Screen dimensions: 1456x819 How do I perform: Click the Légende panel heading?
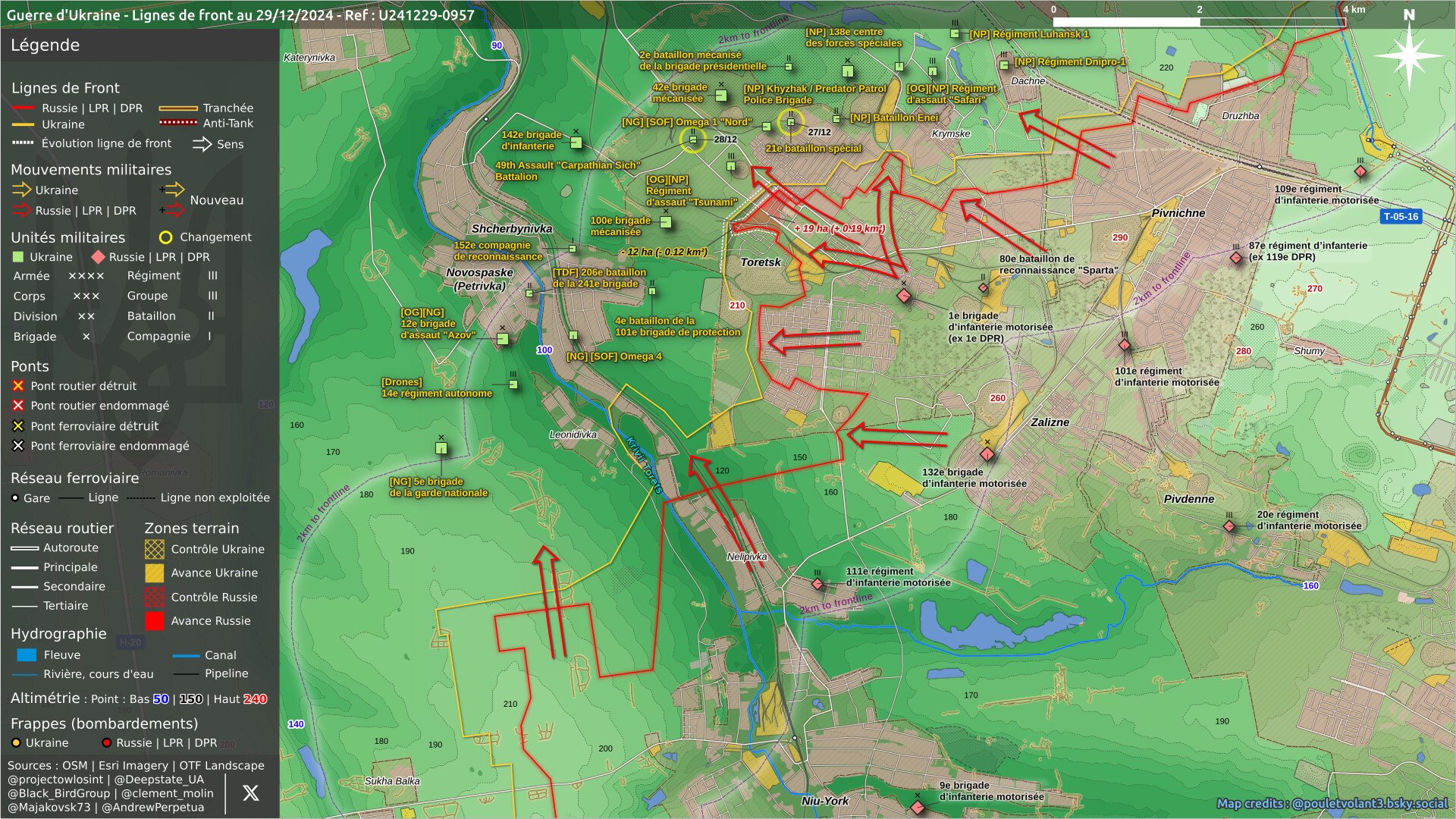click(x=45, y=45)
